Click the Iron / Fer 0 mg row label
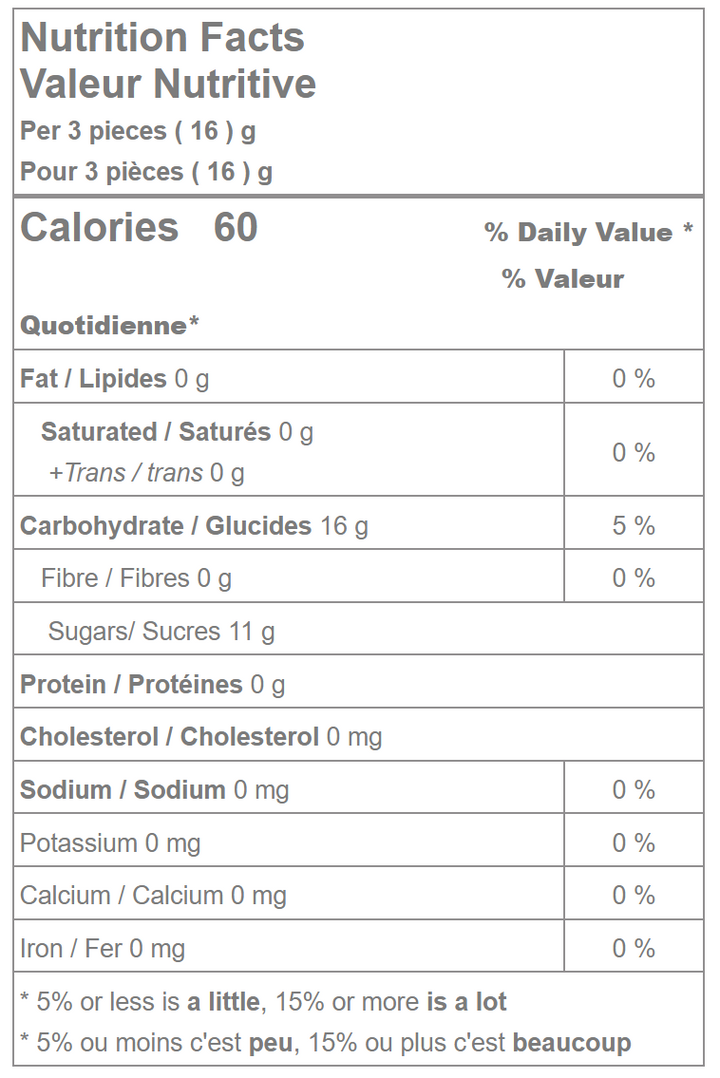Image resolution: width=720 pixels, height=1078 pixels. (102, 948)
